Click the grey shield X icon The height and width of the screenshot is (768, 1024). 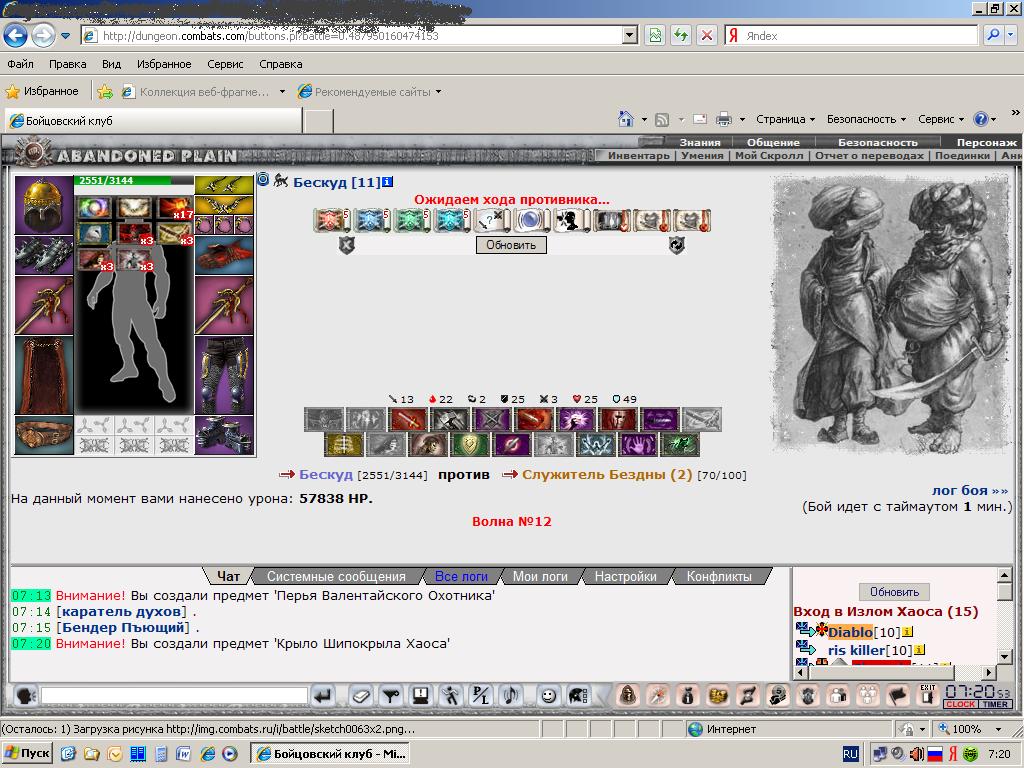346,246
